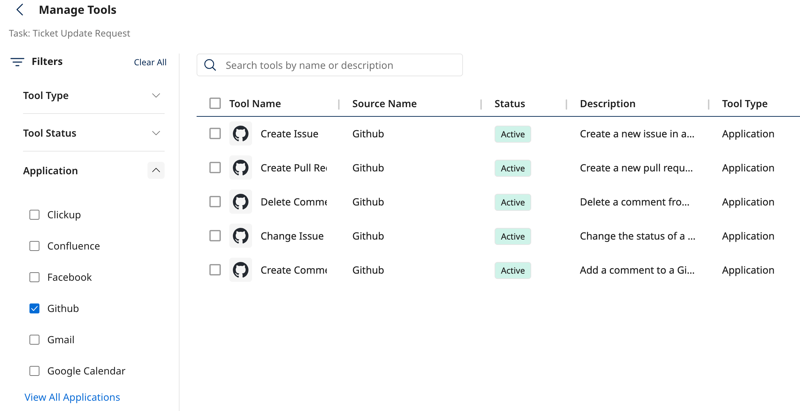Click Github source in Create Issue row
Viewport: 800px width, 411px height.
(x=368, y=134)
